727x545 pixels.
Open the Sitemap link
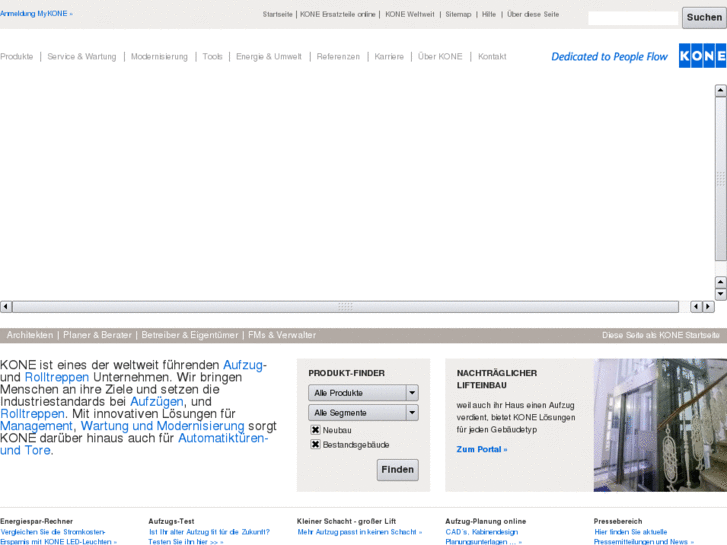458,14
